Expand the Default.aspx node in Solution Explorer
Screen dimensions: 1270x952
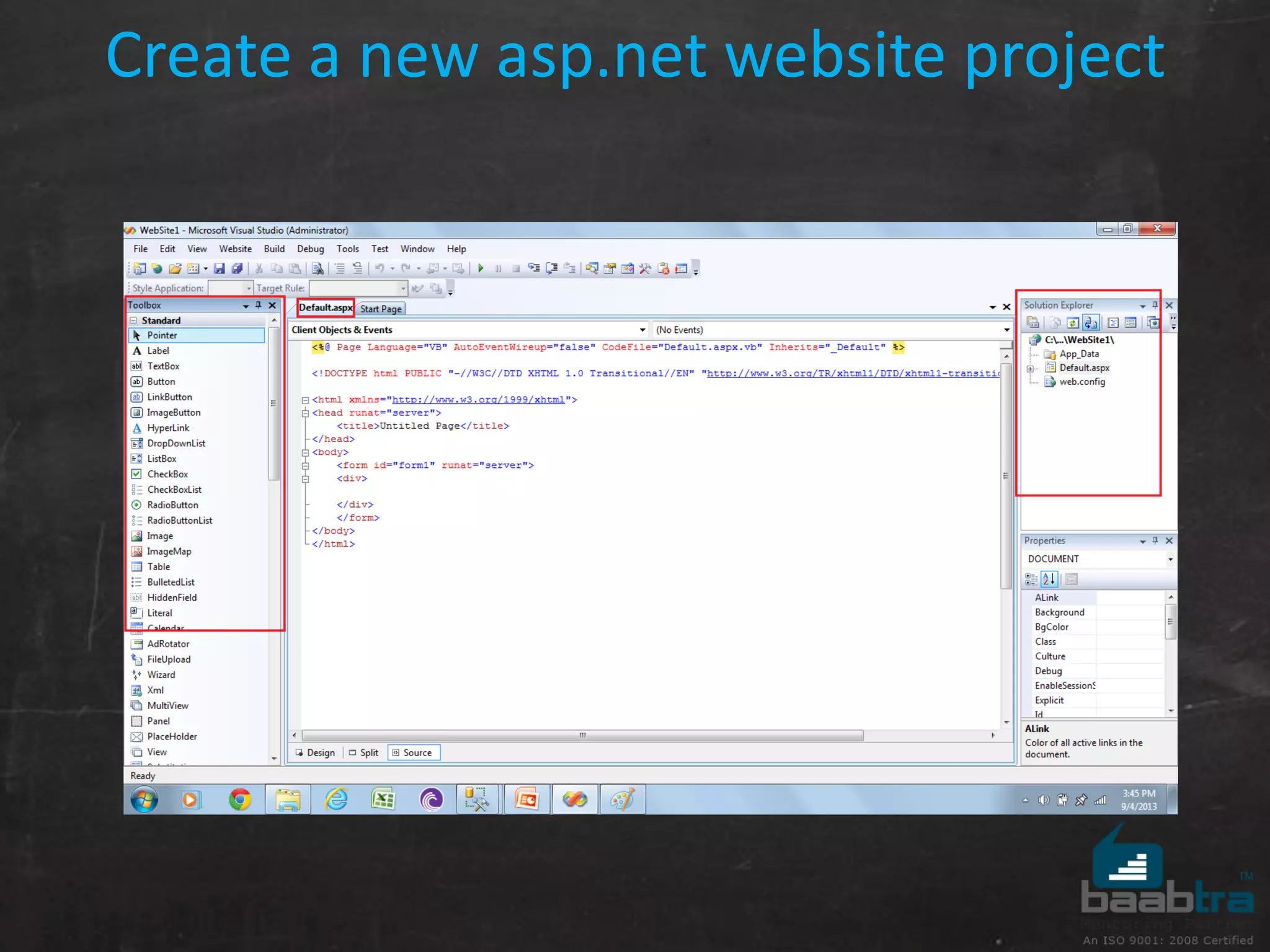[1030, 368]
